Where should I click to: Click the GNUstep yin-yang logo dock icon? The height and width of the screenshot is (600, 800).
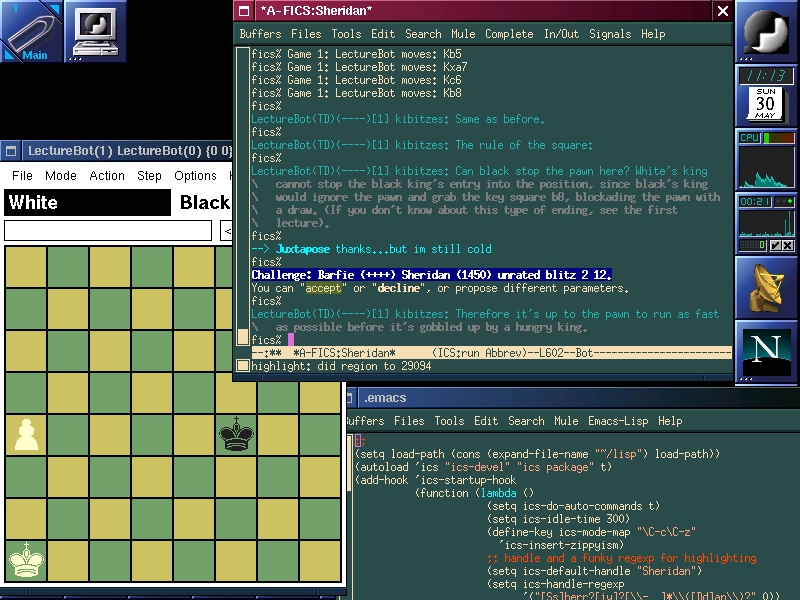pyautogui.click(x=766, y=31)
